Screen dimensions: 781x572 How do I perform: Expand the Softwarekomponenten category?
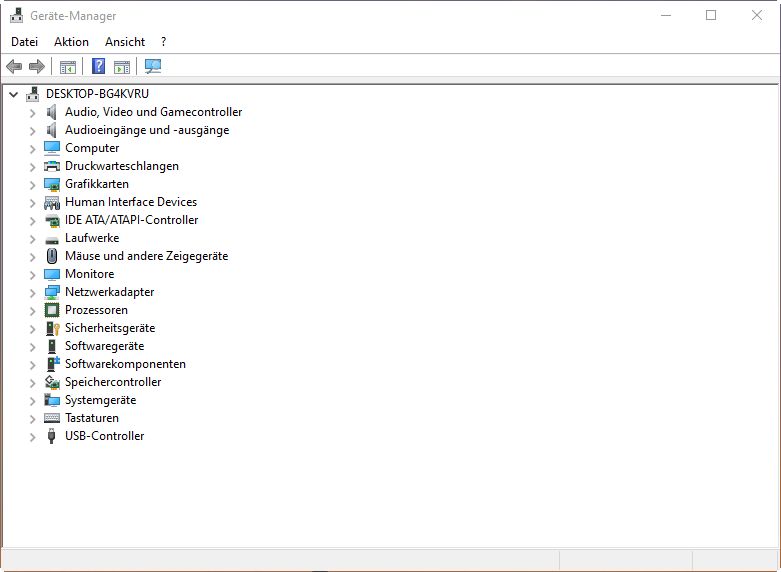coord(32,365)
